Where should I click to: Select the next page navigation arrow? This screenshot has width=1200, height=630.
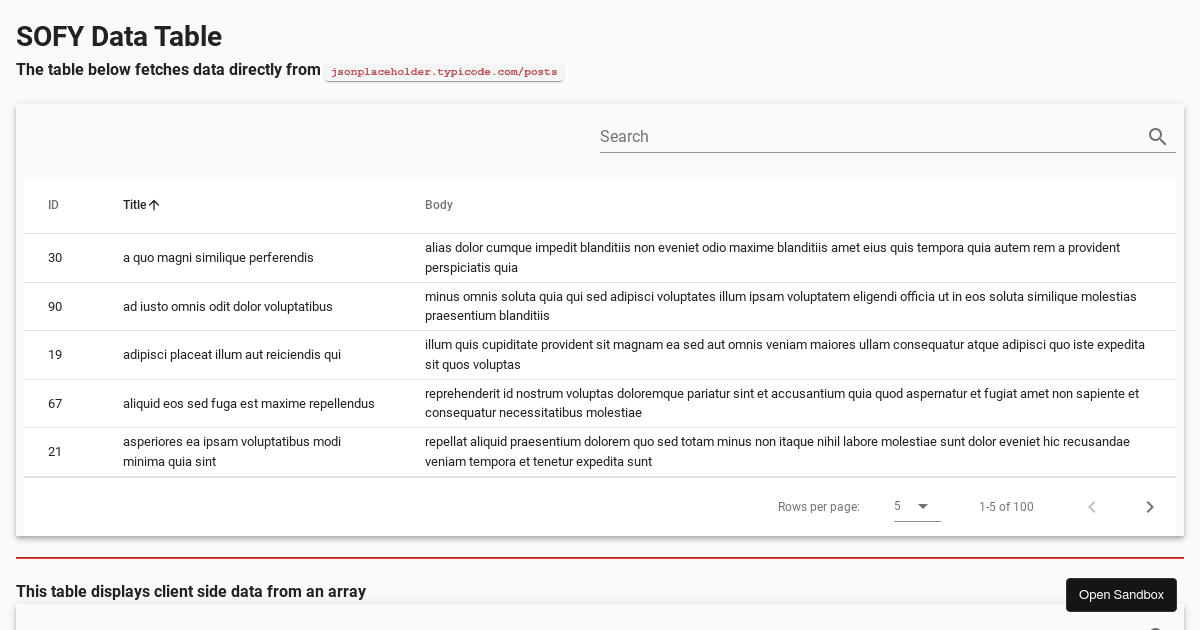coord(1149,507)
